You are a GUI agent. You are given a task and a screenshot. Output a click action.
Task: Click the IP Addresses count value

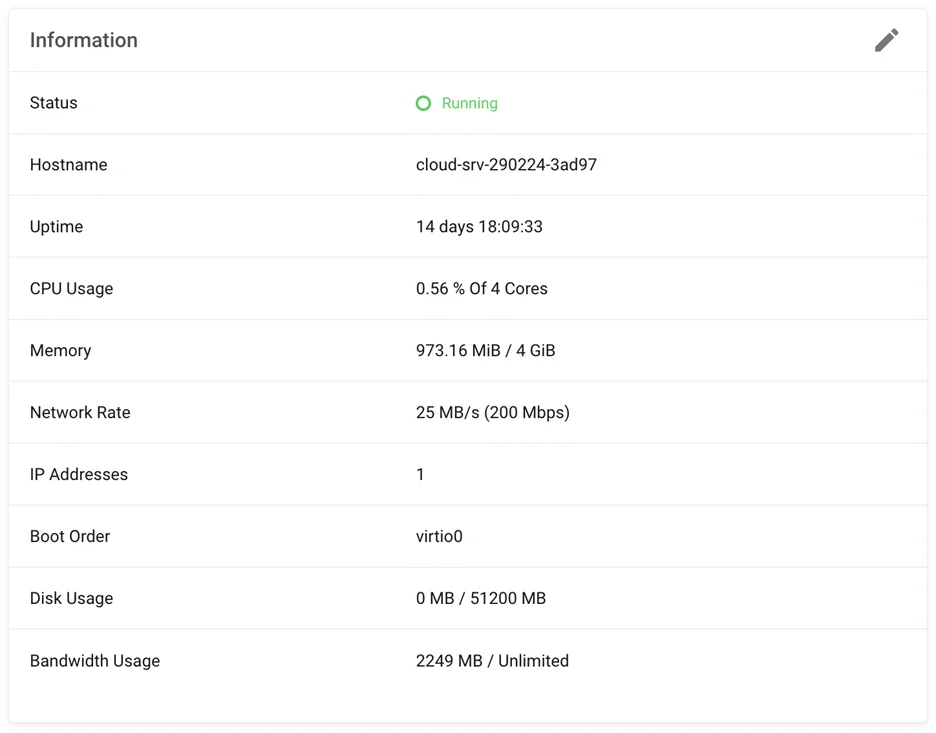420,475
